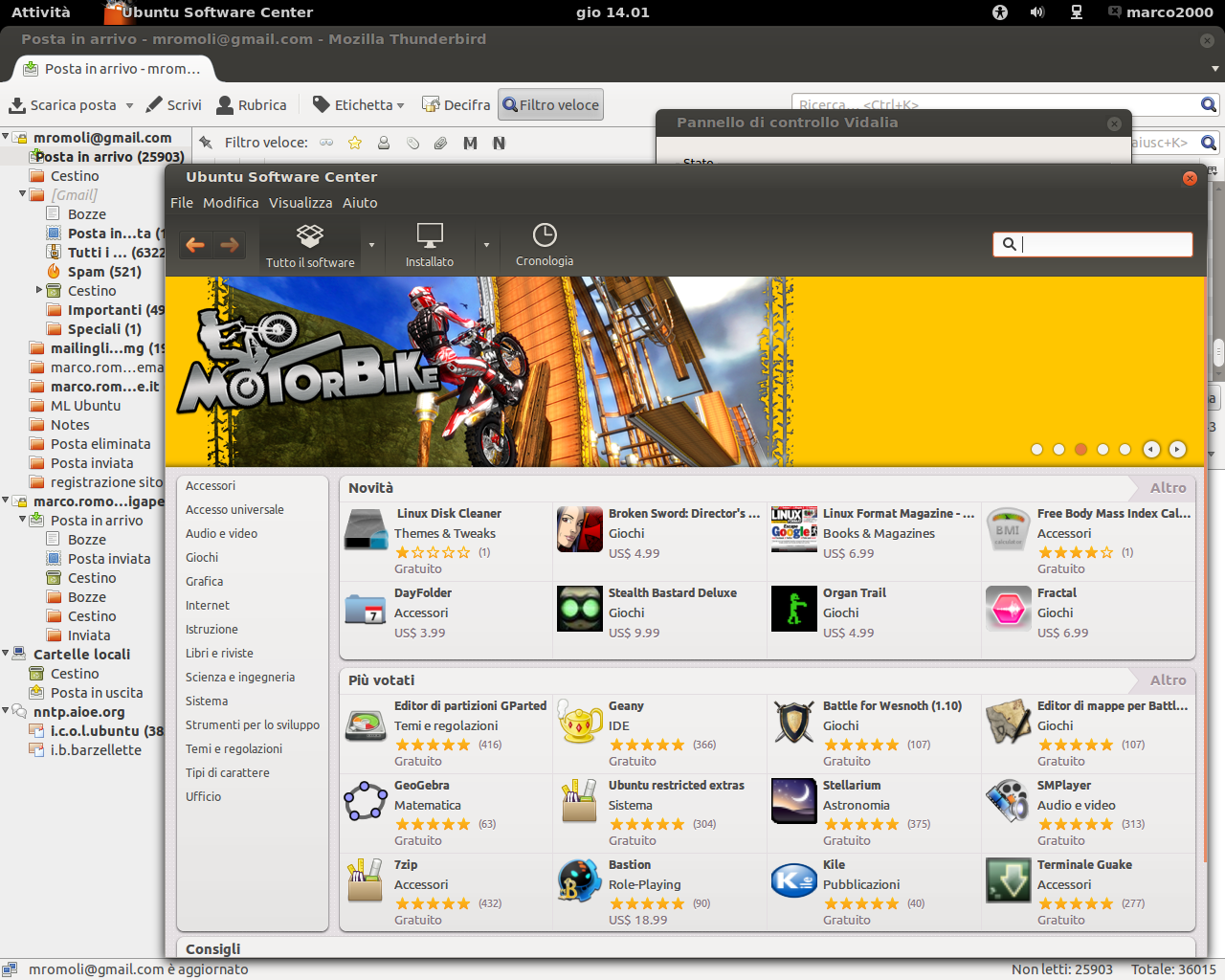Collapse the [Gmail] folder in Thunderbird
Viewport: 1225px width, 980px height.
(23, 194)
